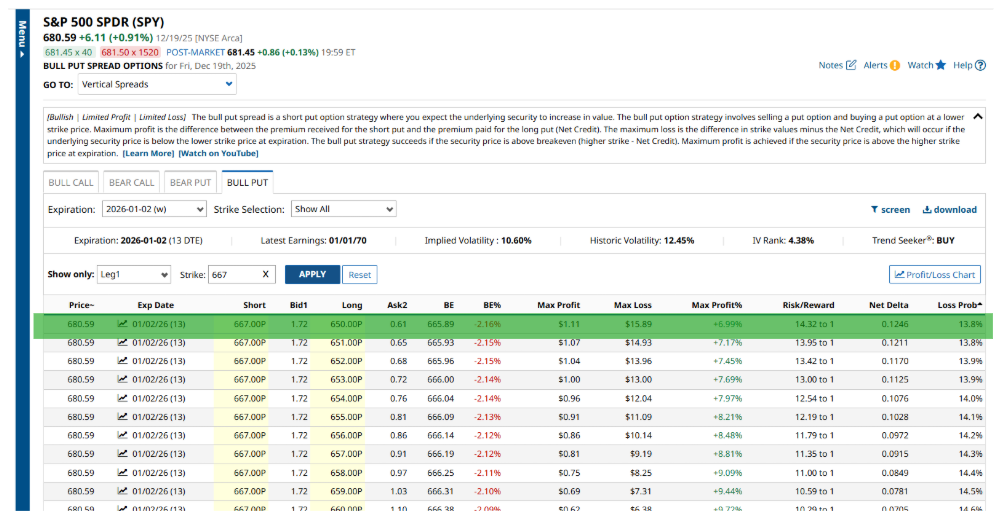This screenshot has width=1001, height=529.
Task: Clear the Strike field with the X
Action: click(x=265, y=274)
